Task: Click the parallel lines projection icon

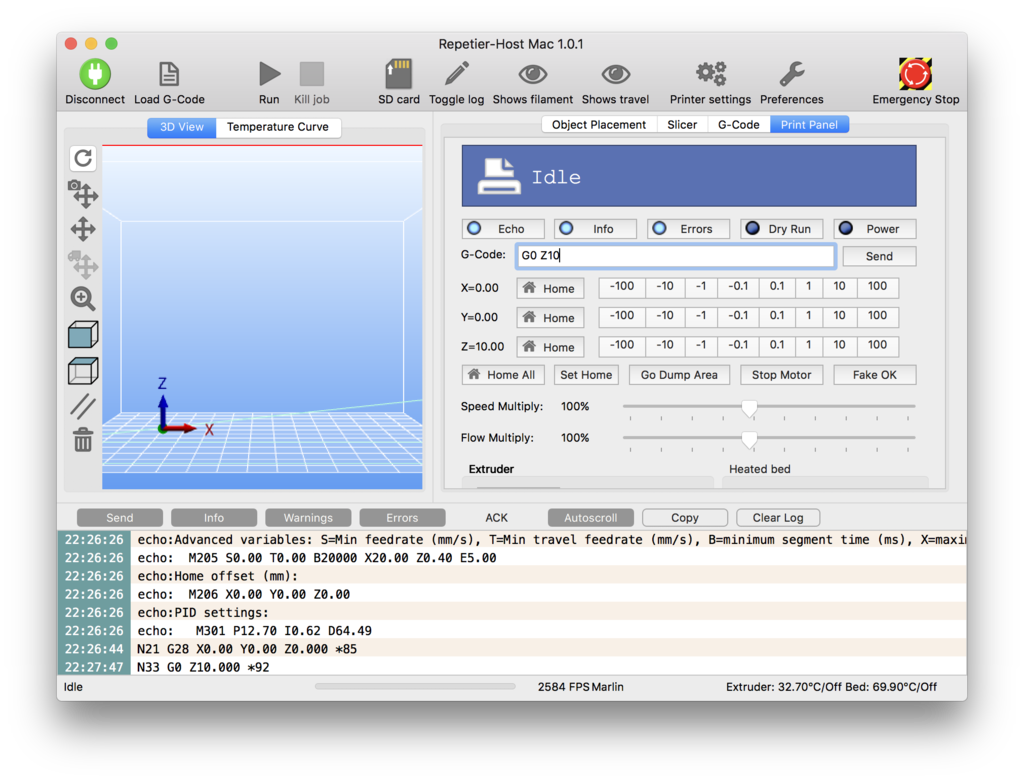Action: pyautogui.click(x=83, y=407)
